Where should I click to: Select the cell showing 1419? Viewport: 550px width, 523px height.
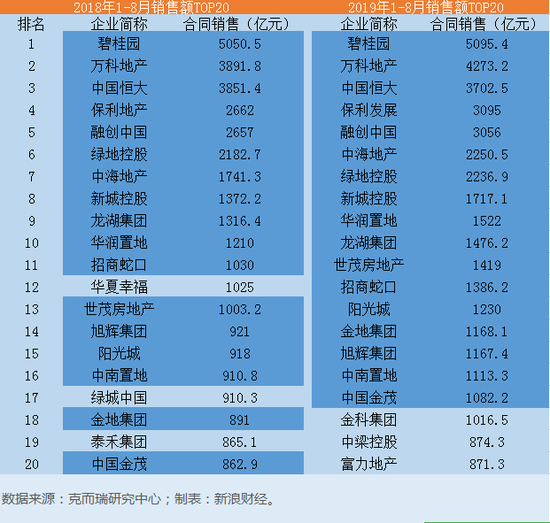(x=487, y=266)
